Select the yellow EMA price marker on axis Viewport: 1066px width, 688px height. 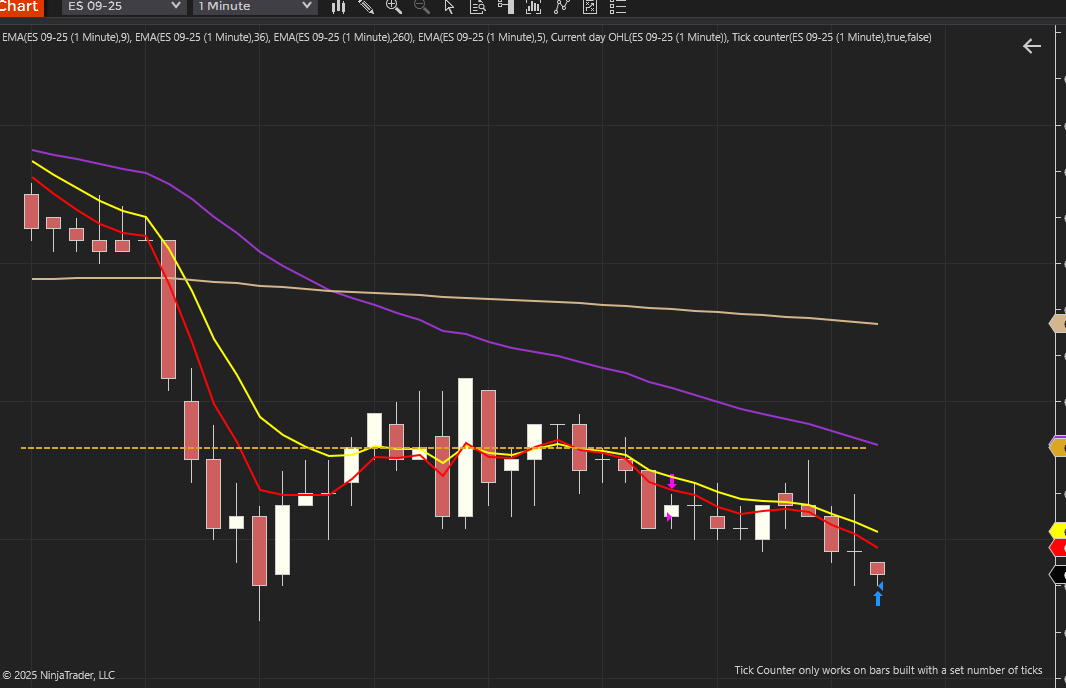pyautogui.click(x=1059, y=531)
